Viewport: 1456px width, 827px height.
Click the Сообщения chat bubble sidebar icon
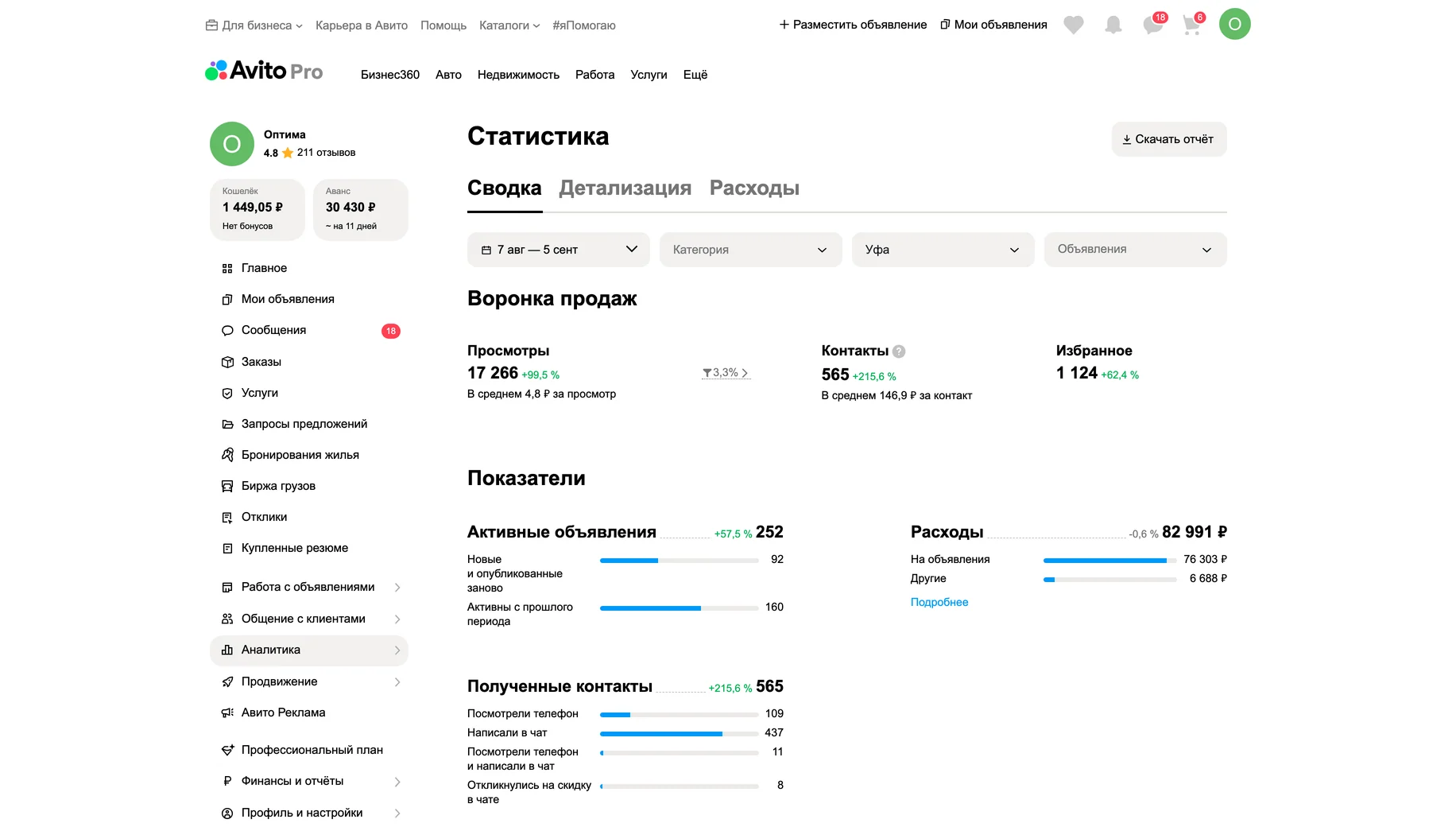[227, 331]
